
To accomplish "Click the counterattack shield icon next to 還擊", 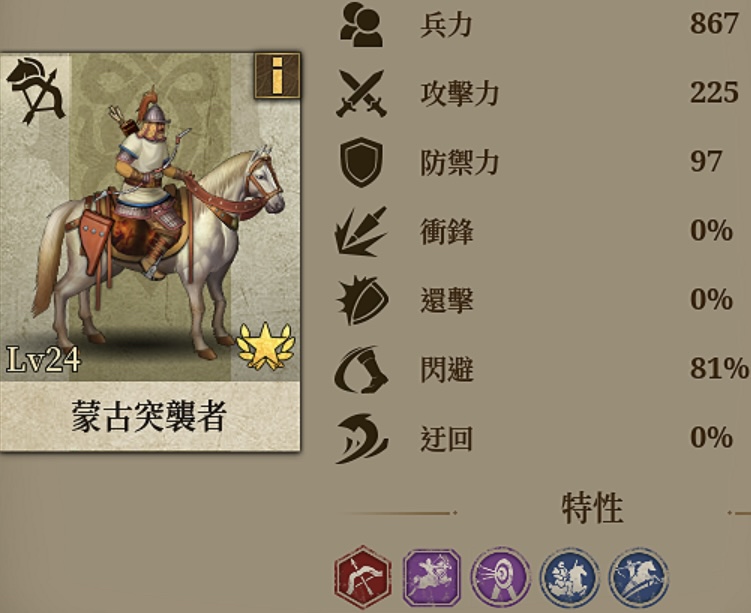I will (x=363, y=301).
